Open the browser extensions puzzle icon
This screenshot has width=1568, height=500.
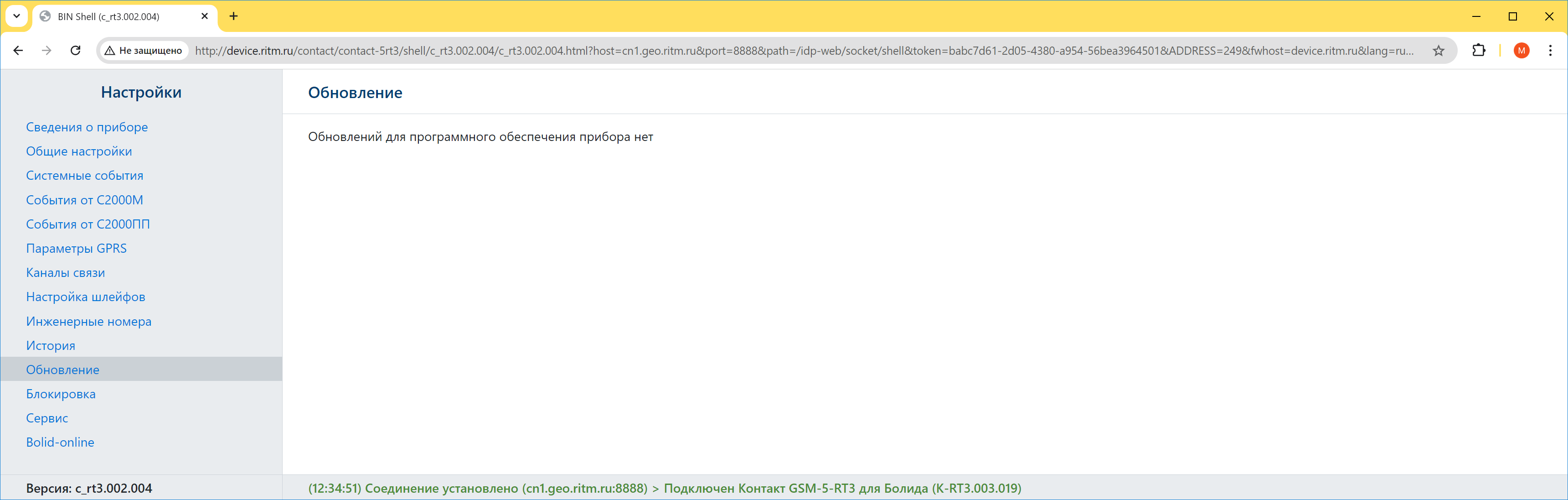pos(1479,51)
